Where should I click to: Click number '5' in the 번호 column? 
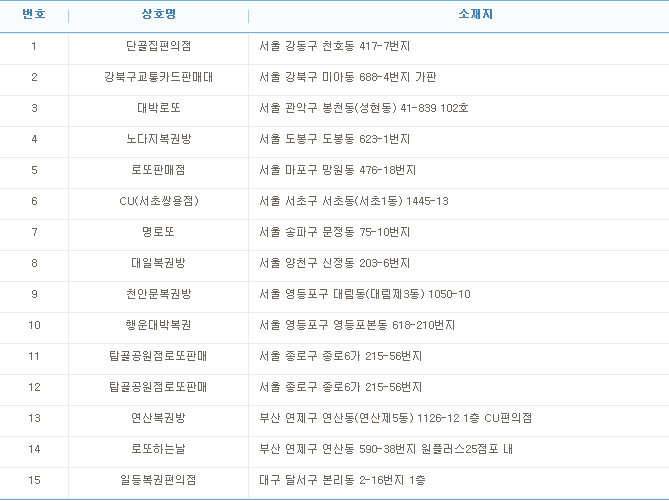(x=34, y=170)
